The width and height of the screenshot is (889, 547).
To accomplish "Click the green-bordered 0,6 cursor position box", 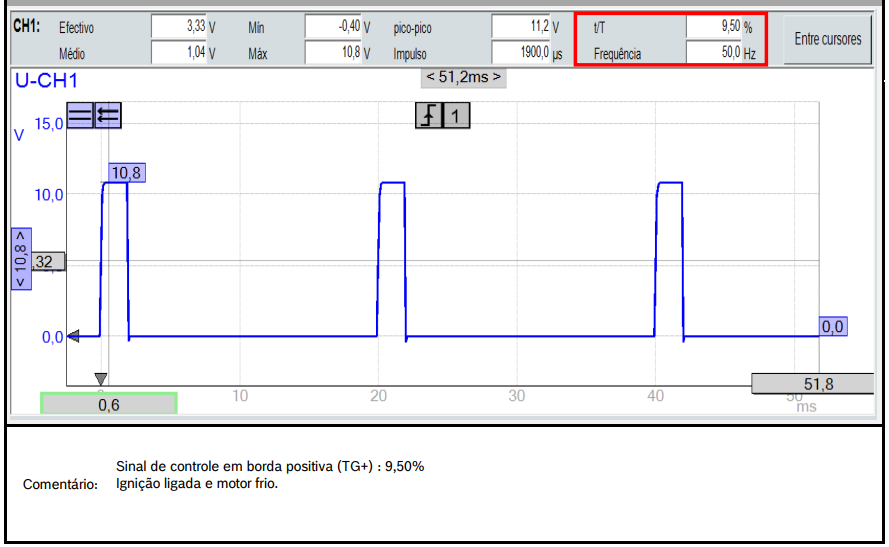I will (109, 404).
